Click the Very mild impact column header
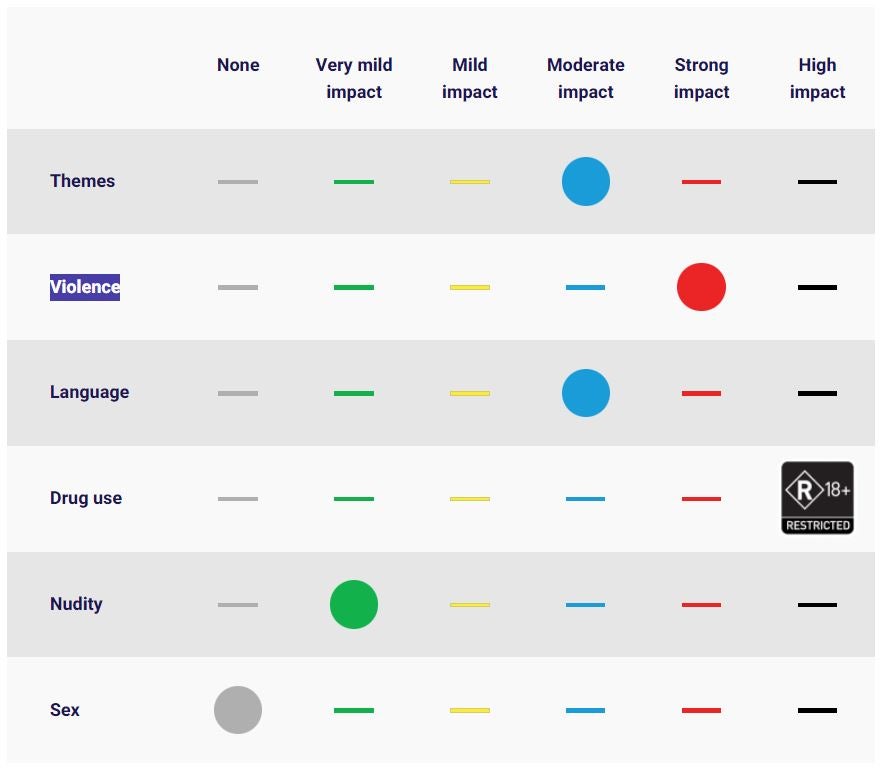 pos(354,78)
